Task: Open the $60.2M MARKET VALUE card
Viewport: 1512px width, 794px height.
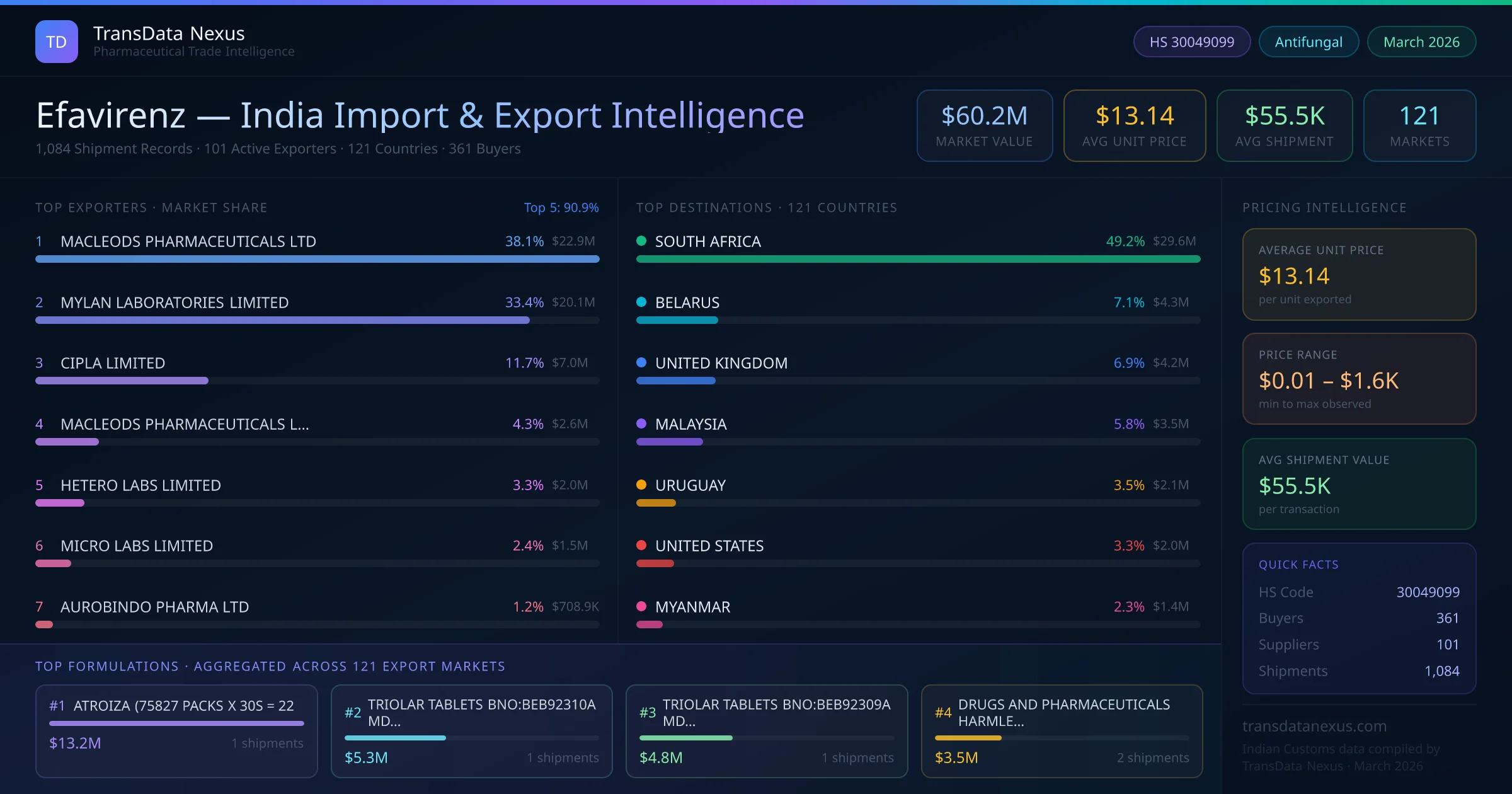Action: click(x=984, y=125)
